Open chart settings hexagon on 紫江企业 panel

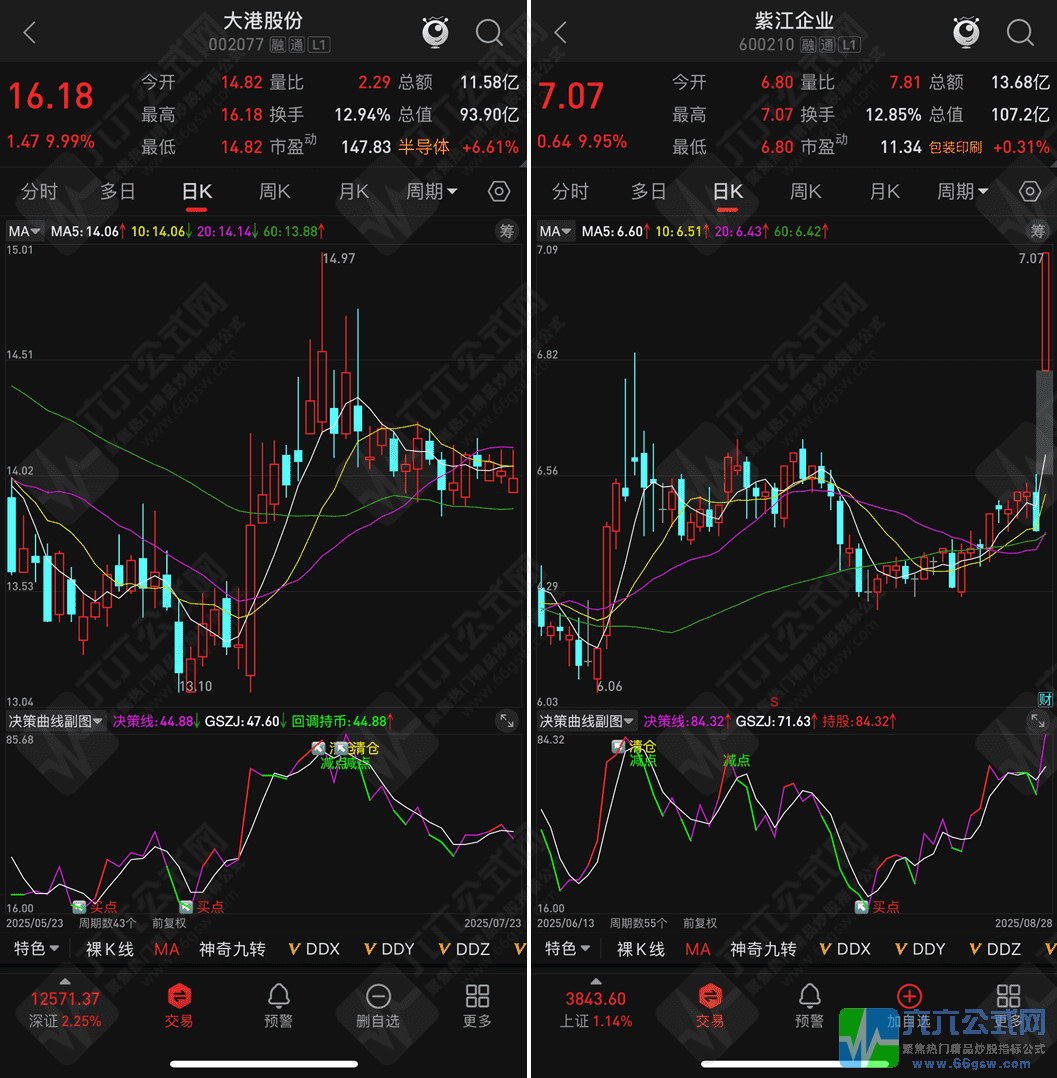coord(1029,191)
